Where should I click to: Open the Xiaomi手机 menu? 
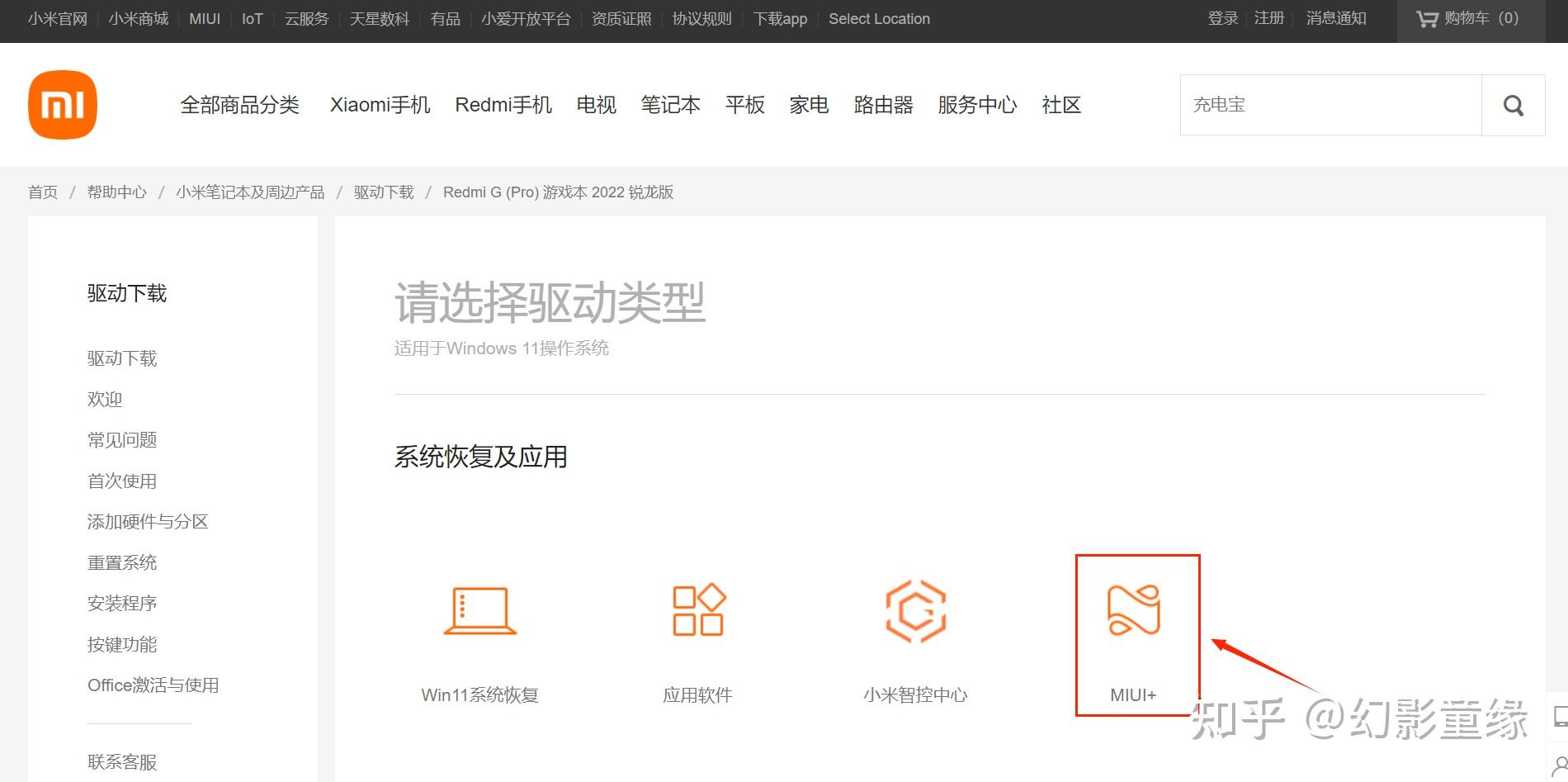[x=380, y=105]
